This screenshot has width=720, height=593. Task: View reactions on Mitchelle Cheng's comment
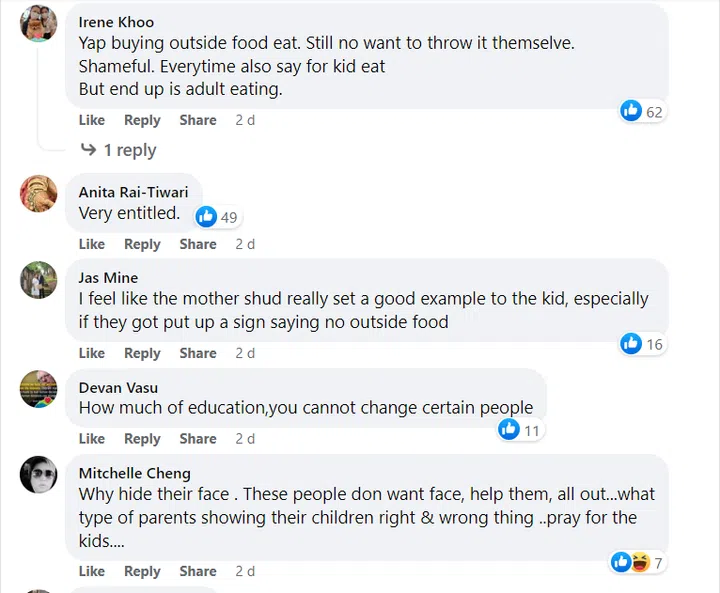point(630,562)
